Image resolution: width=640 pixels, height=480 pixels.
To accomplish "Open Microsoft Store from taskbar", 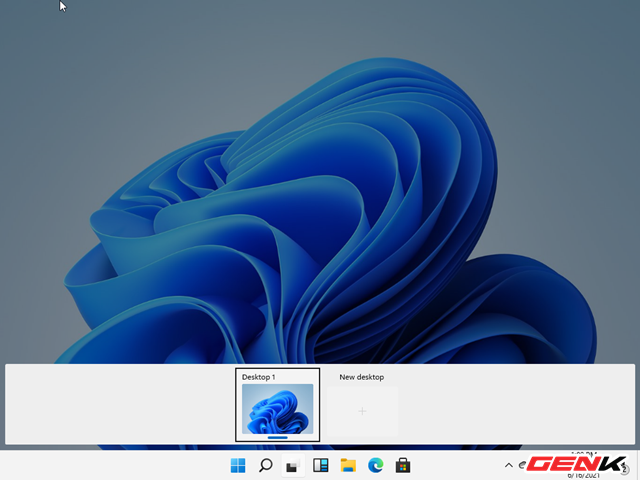I will pos(403,465).
